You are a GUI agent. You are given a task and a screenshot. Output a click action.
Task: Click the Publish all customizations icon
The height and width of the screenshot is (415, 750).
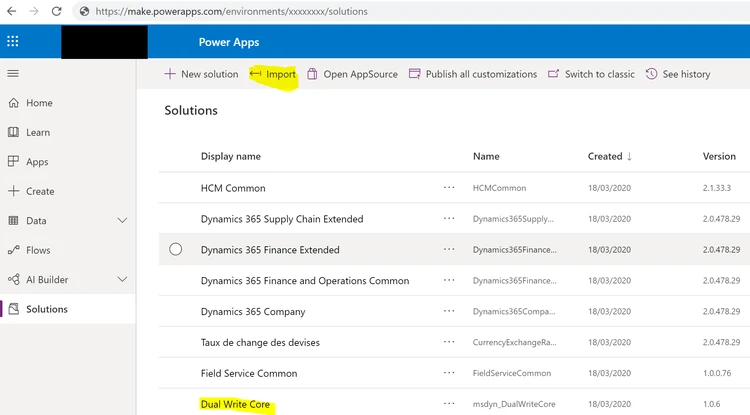coord(415,74)
